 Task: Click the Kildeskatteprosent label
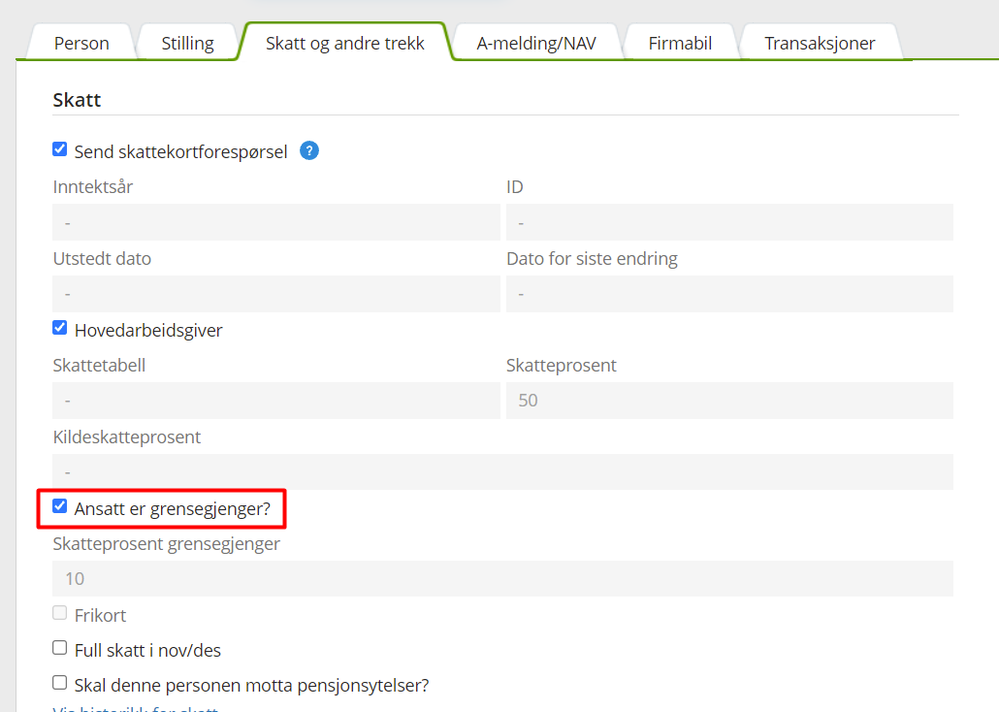127,437
